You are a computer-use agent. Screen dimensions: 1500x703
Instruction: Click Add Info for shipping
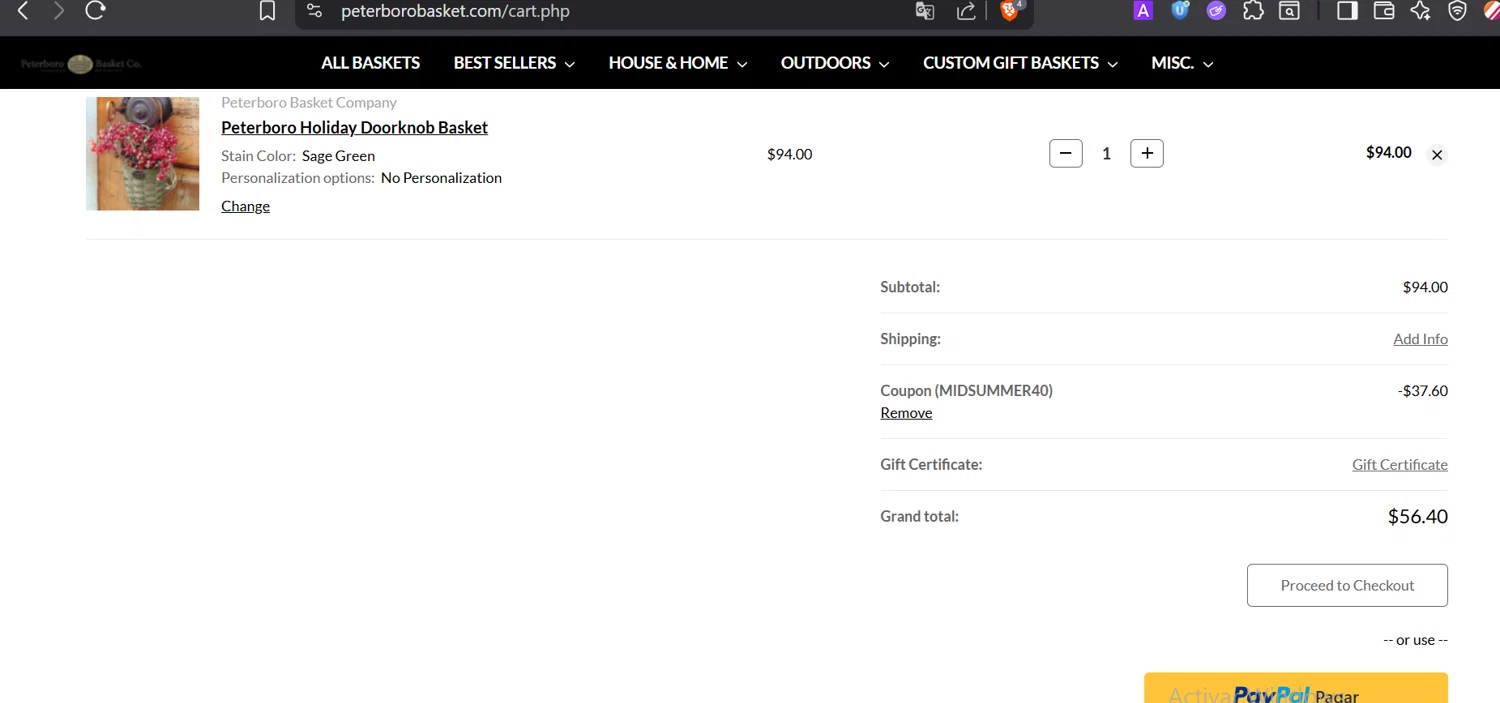click(x=1420, y=339)
